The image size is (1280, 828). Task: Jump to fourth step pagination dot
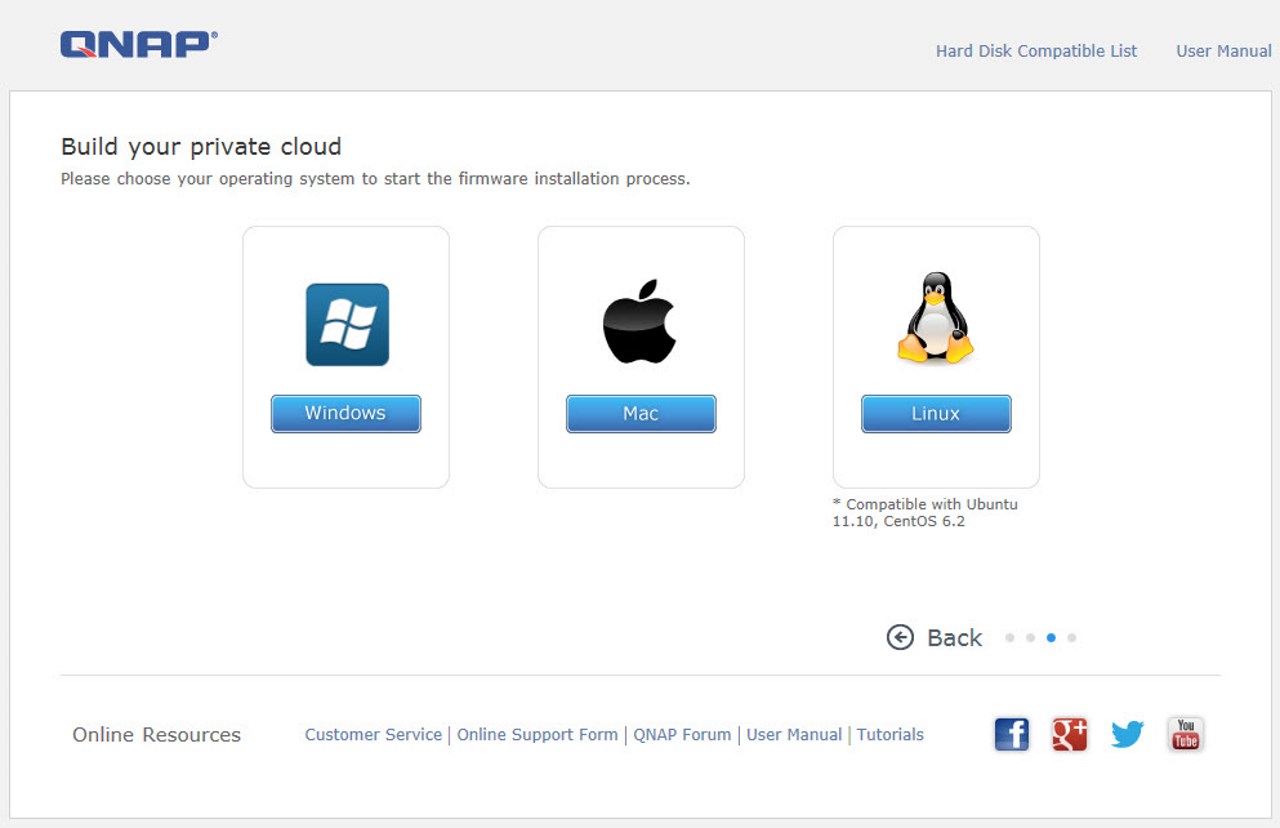point(1072,638)
